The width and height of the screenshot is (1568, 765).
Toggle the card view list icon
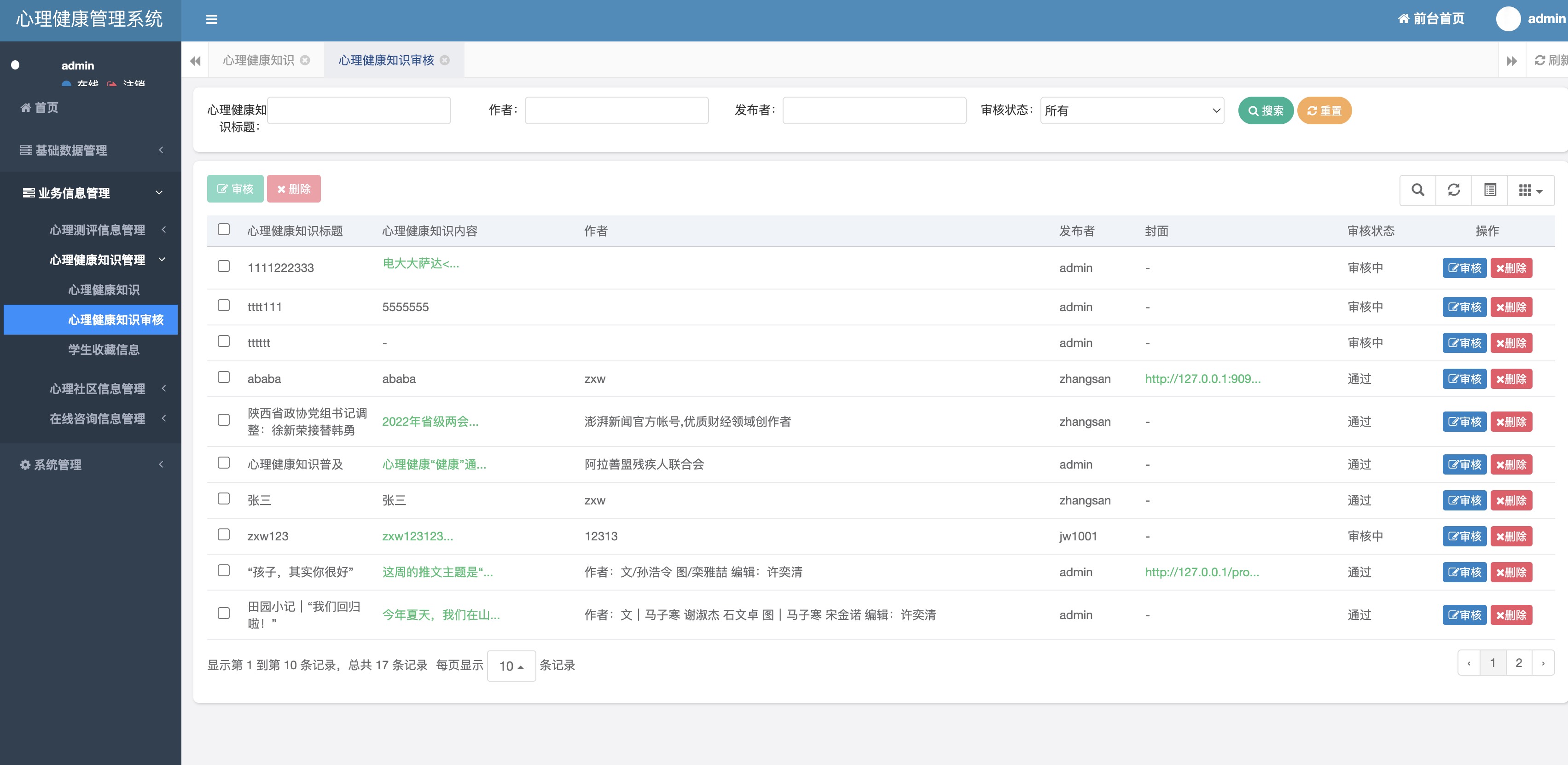pyautogui.click(x=1489, y=190)
